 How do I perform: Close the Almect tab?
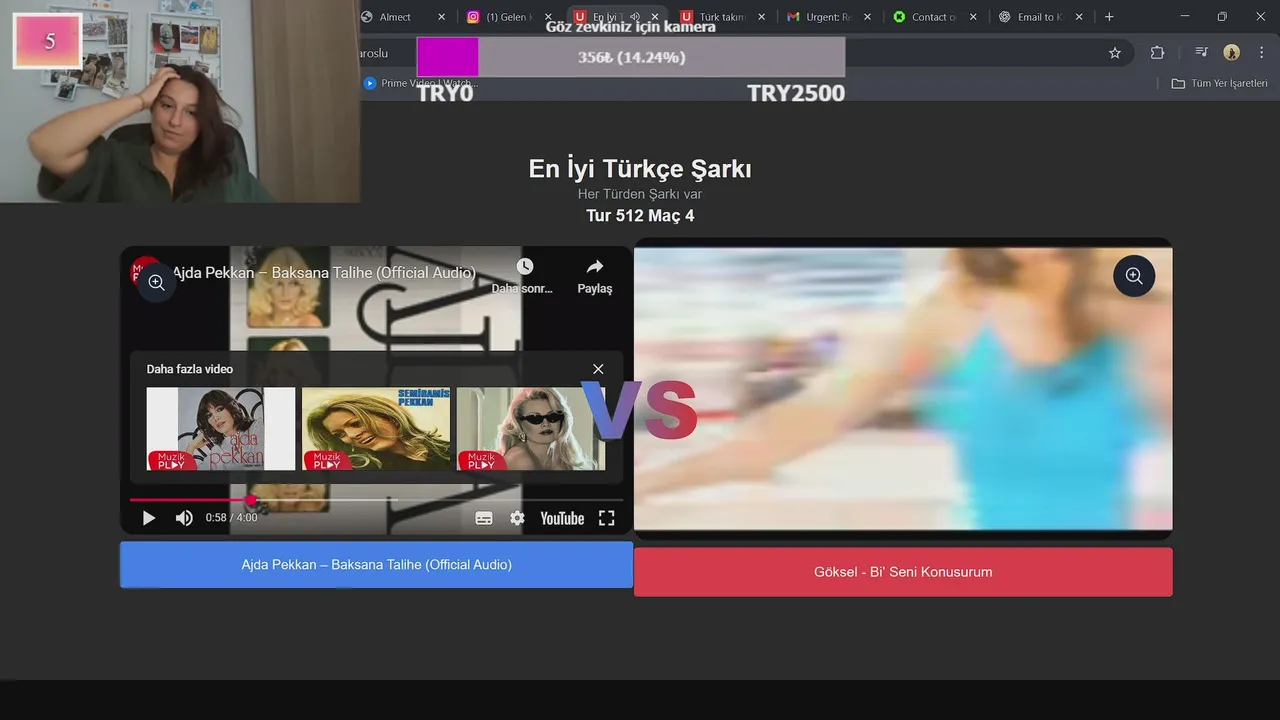pos(441,17)
